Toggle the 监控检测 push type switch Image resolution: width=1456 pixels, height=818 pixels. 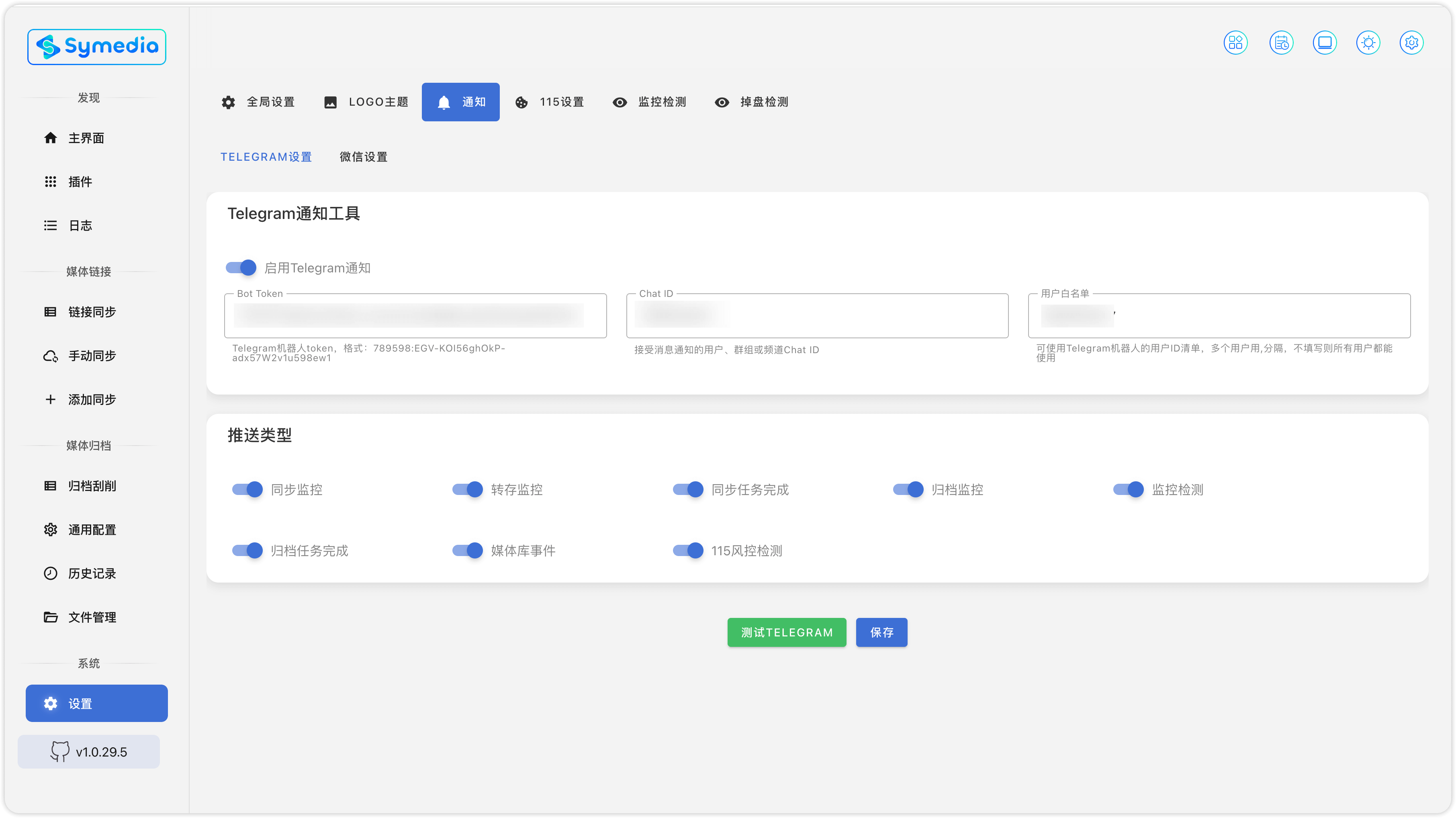pos(1129,490)
